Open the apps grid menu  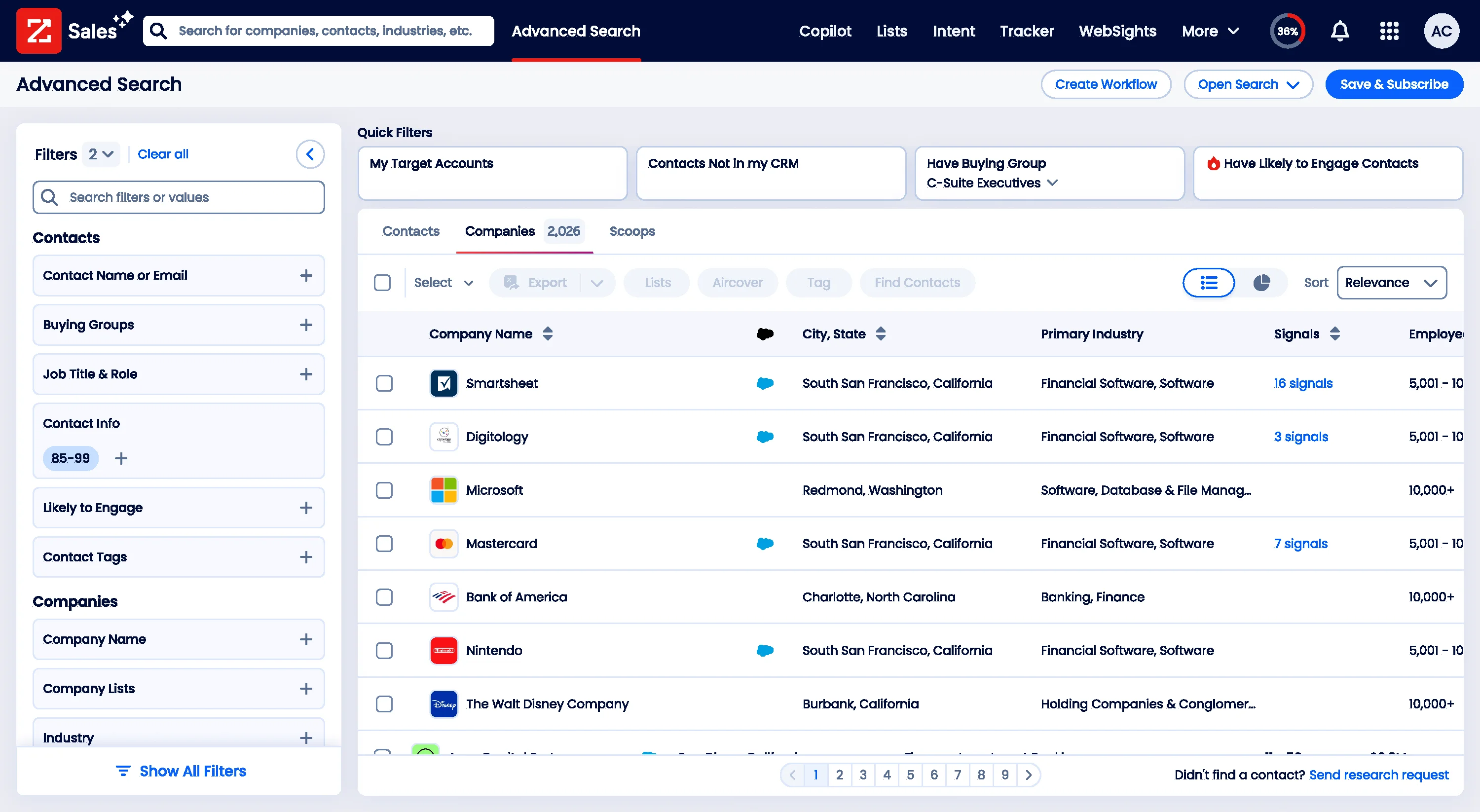(x=1389, y=31)
